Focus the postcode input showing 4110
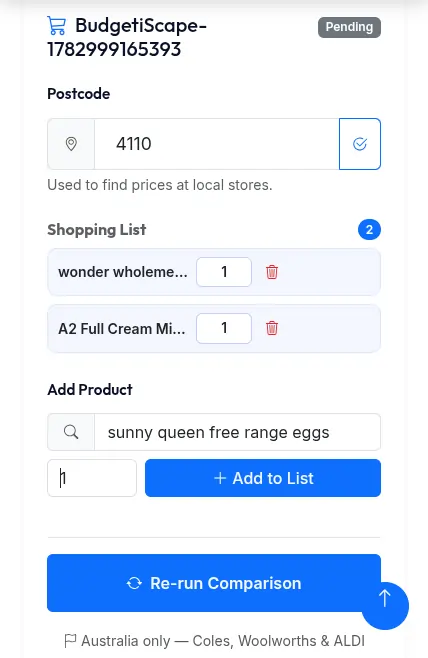428x658 pixels. click(x=217, y=144)
